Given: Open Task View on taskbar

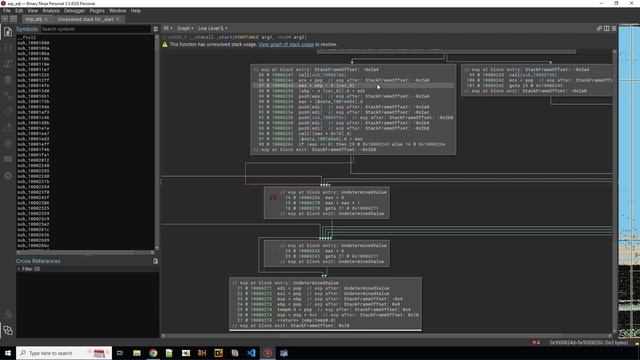Looking at the screenshot, I should coord(120,353).
